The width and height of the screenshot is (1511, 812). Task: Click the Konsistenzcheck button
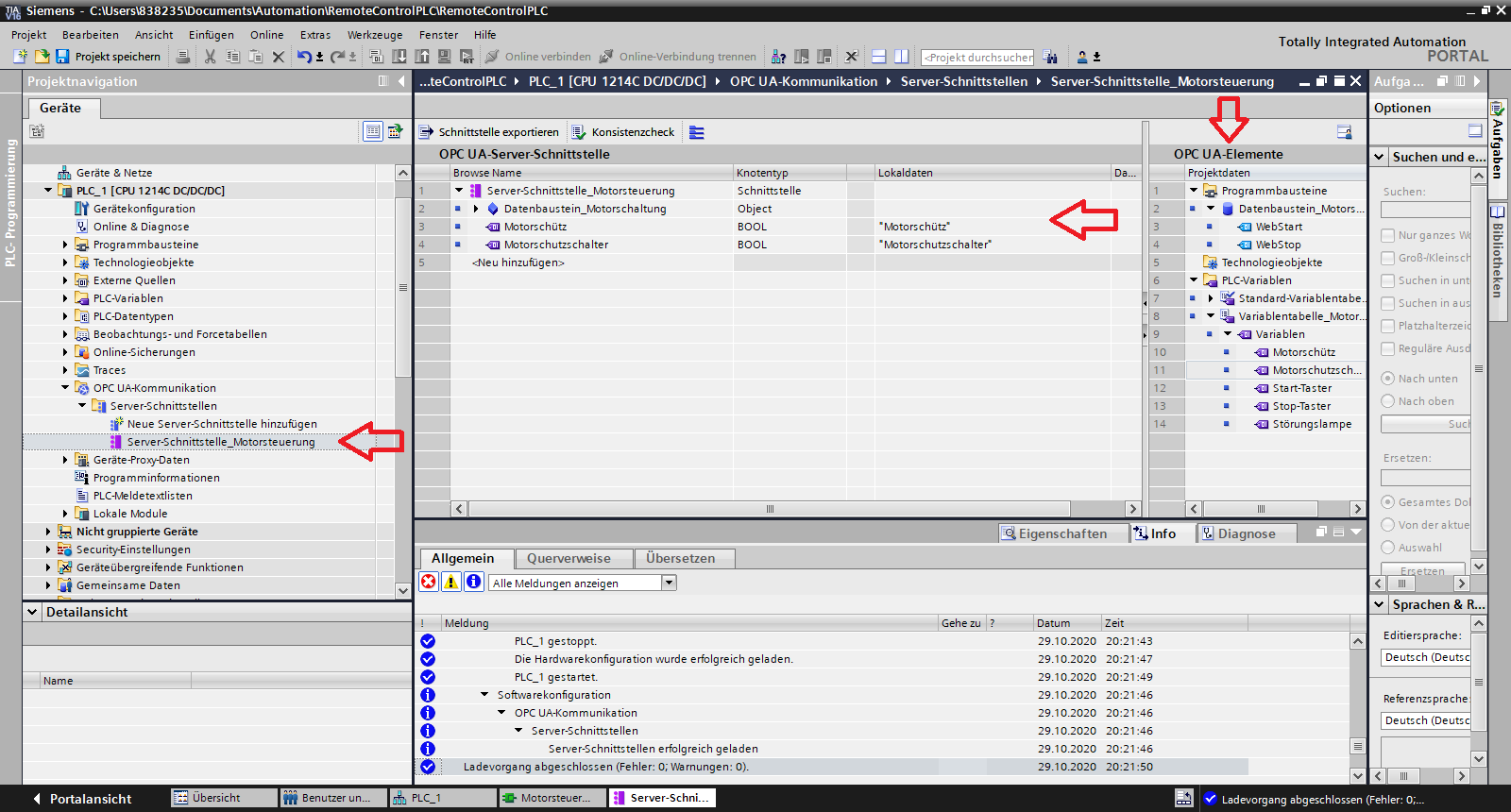(624, 132)
